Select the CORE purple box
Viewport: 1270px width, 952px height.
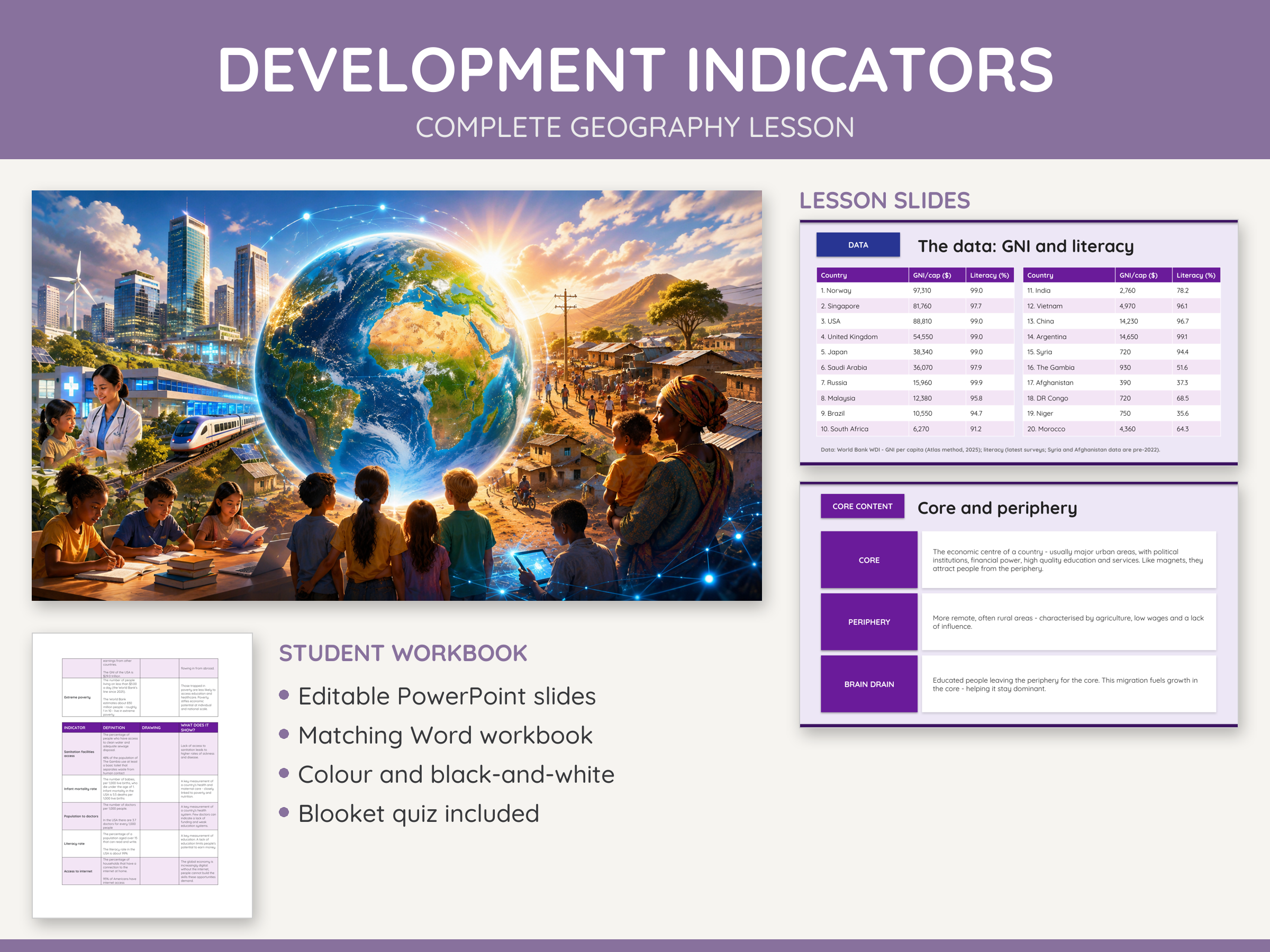(869, 560)
